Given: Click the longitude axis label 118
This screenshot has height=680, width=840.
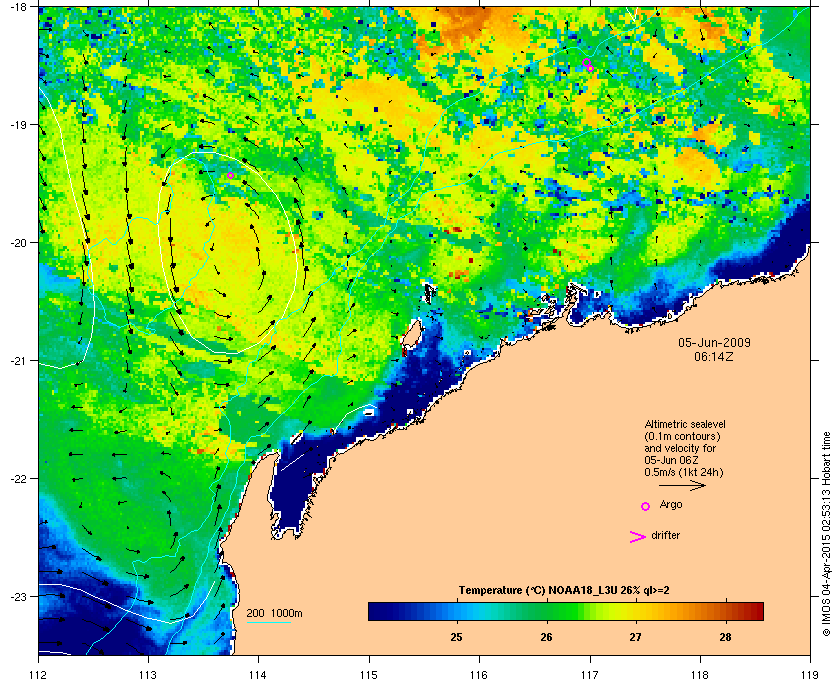Looking at the screenshot, I should point(700,675).
